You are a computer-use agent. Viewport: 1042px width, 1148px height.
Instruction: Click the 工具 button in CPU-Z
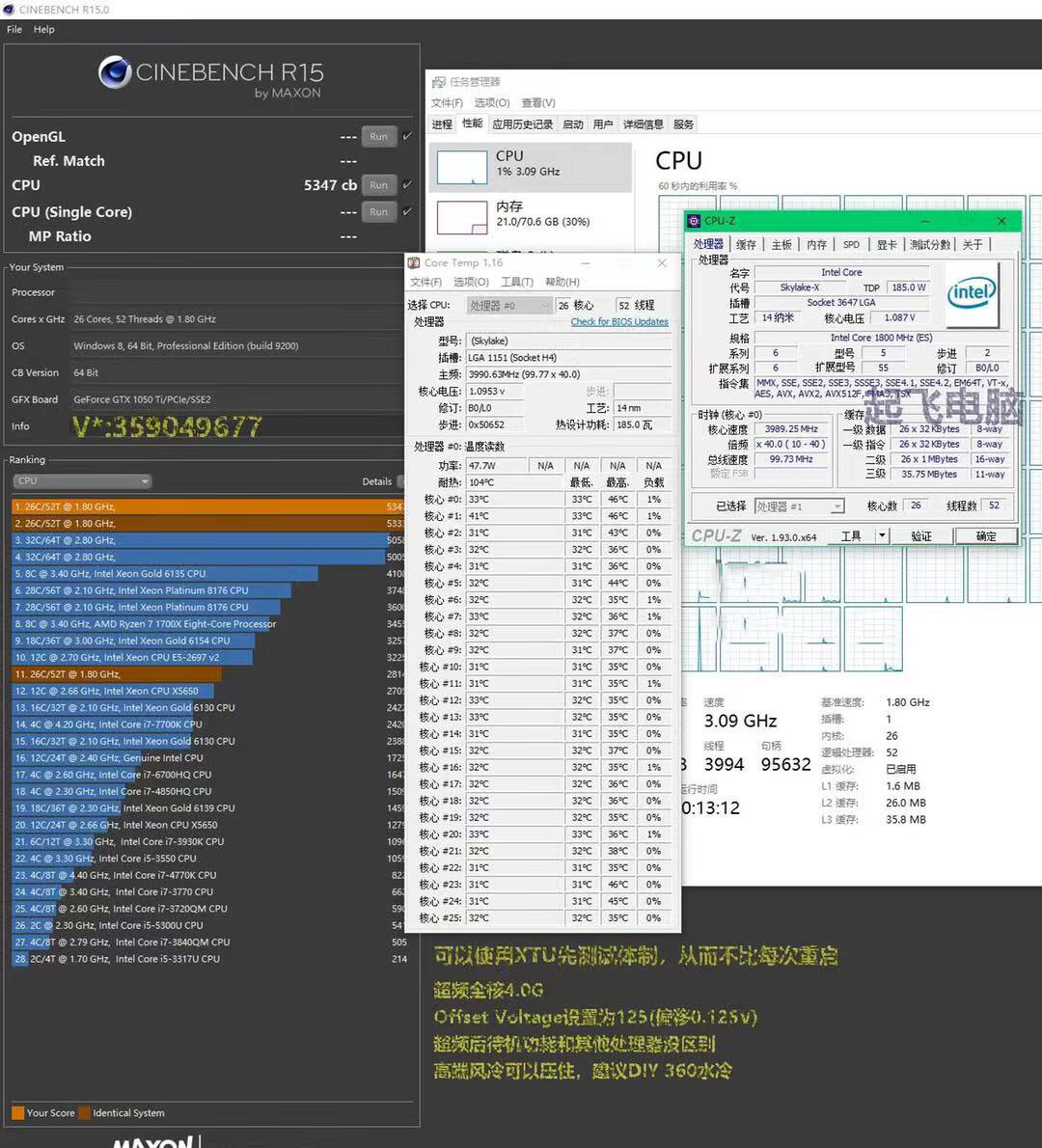(x=851, y=536)
